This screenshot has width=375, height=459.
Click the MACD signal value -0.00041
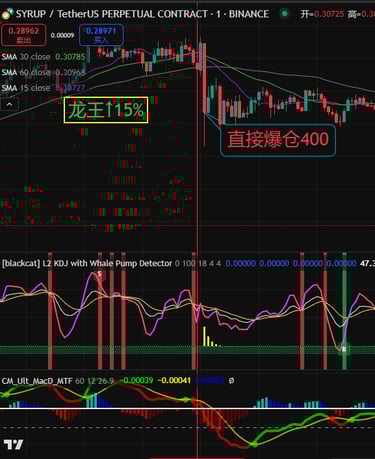[x=174, y=380]
